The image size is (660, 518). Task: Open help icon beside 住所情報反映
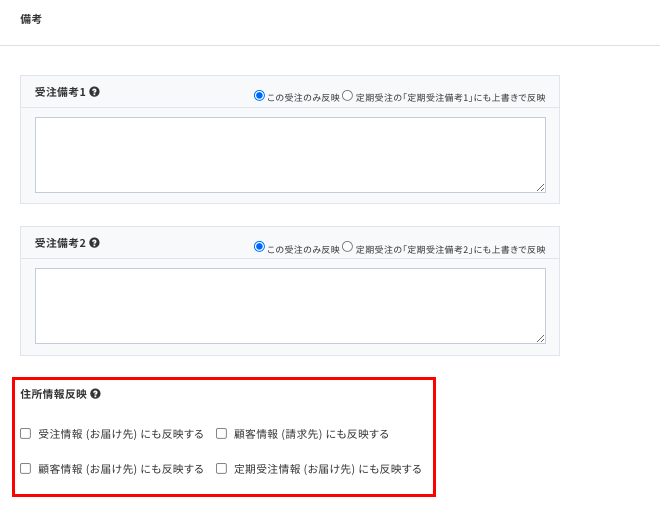[96, 394]
